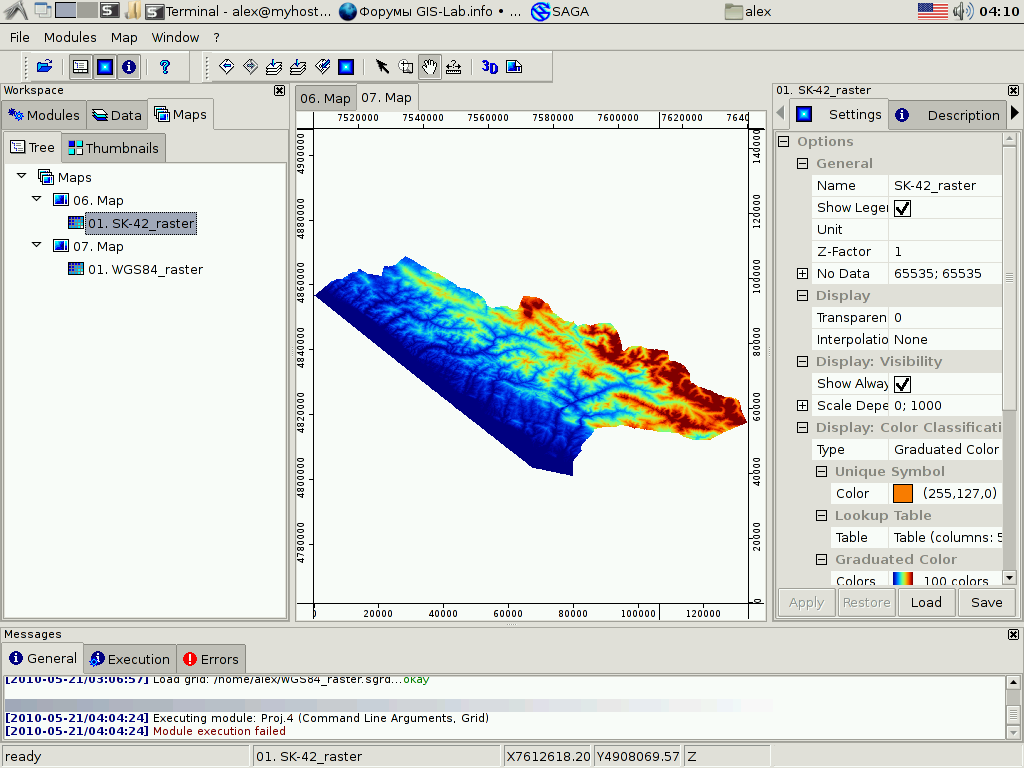Viewport: 1024px width, 768px height.
Task: Click the orange Unique Symbol color swatch
Action: pos(903,493)
